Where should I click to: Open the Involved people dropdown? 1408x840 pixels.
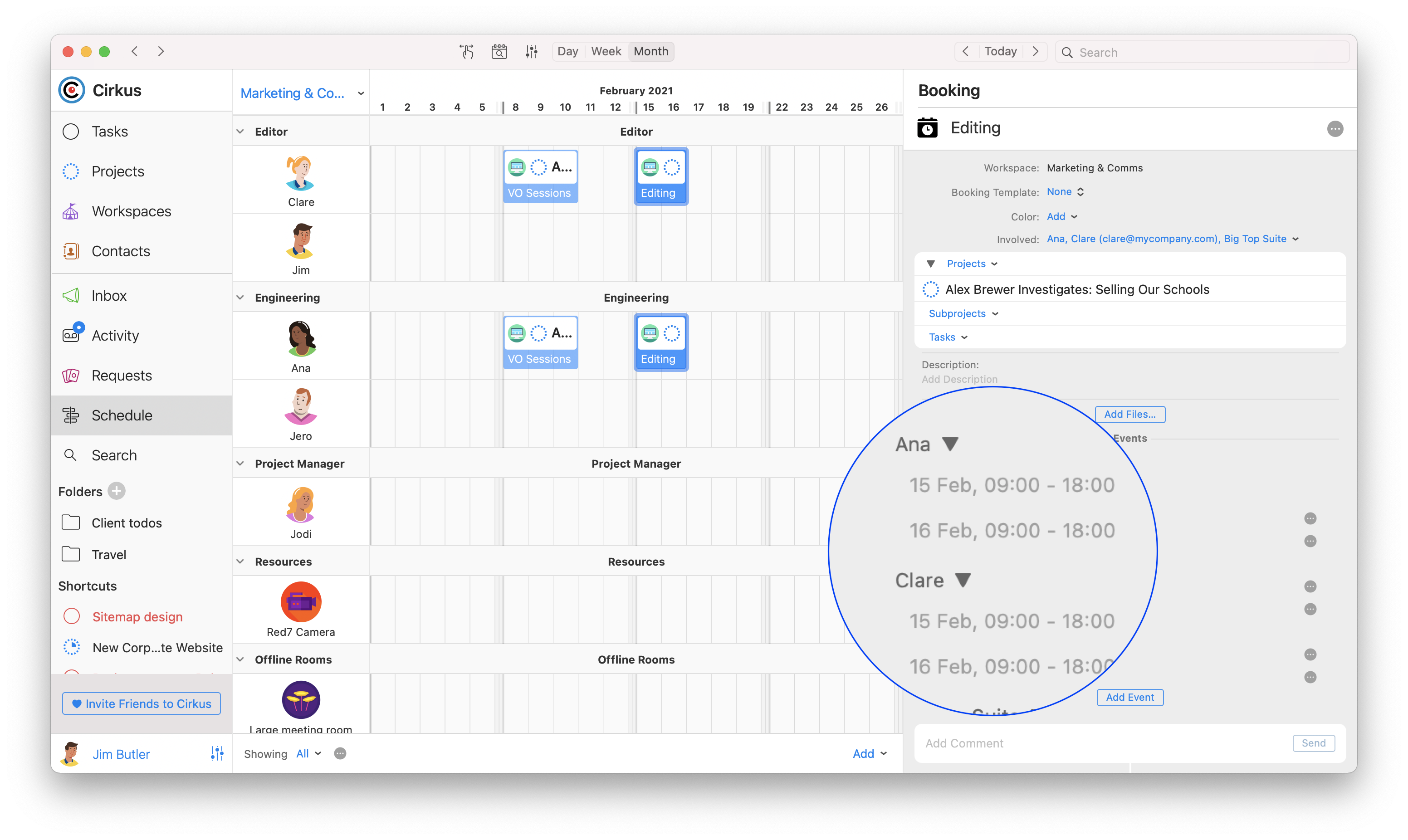coord(1172,239)
